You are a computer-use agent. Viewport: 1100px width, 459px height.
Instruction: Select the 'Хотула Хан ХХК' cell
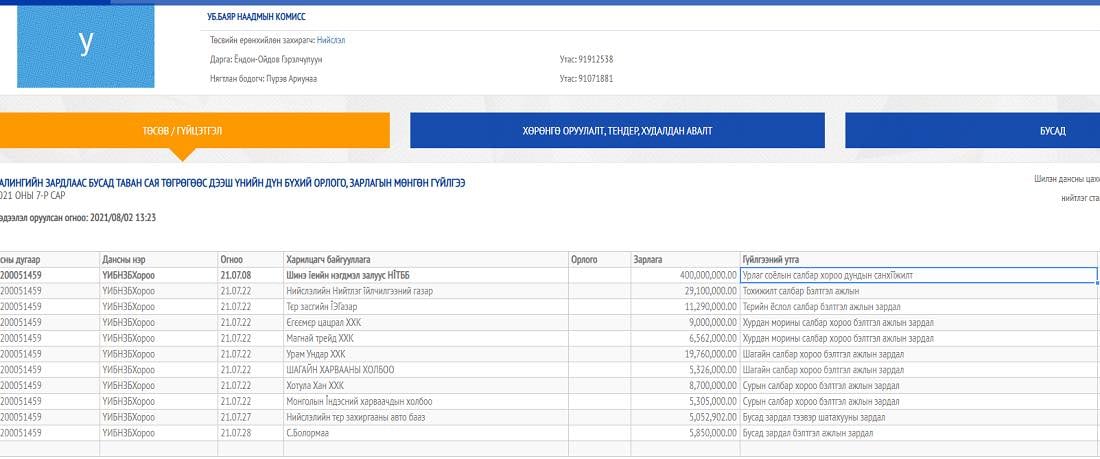(315, 385)
